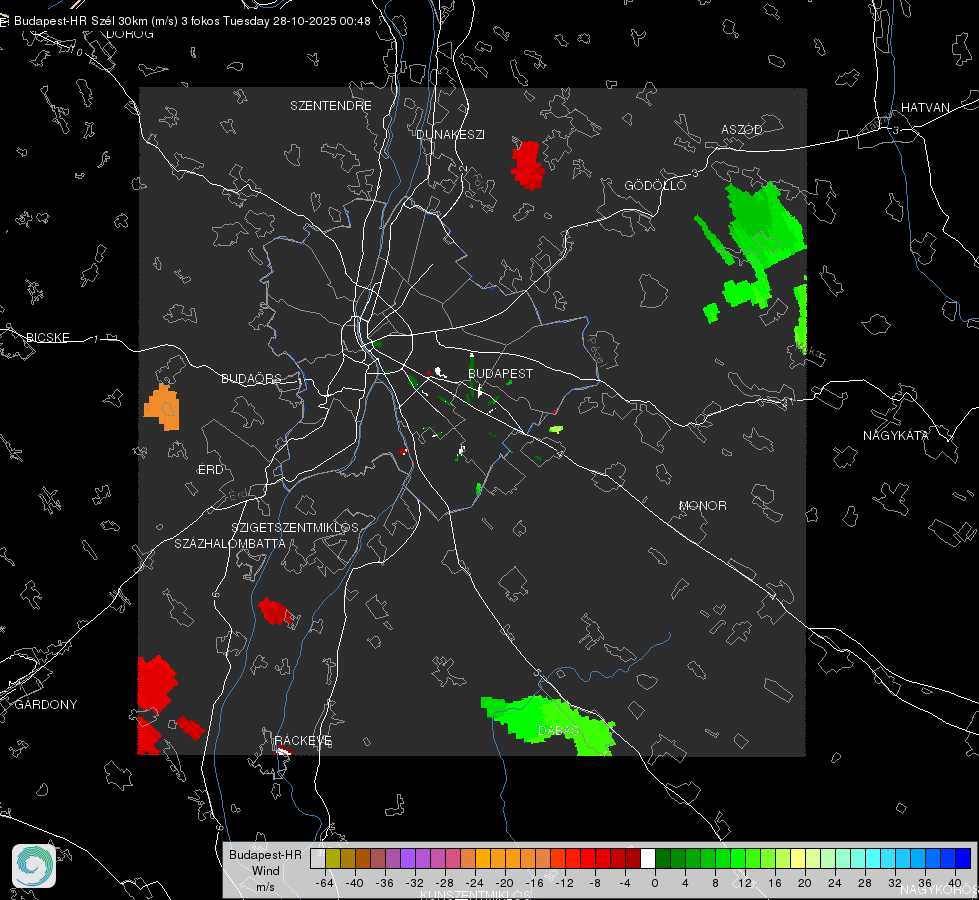Click the "-64" legend tick value
The image size is (979, 900).
click(x=325, y=883)
